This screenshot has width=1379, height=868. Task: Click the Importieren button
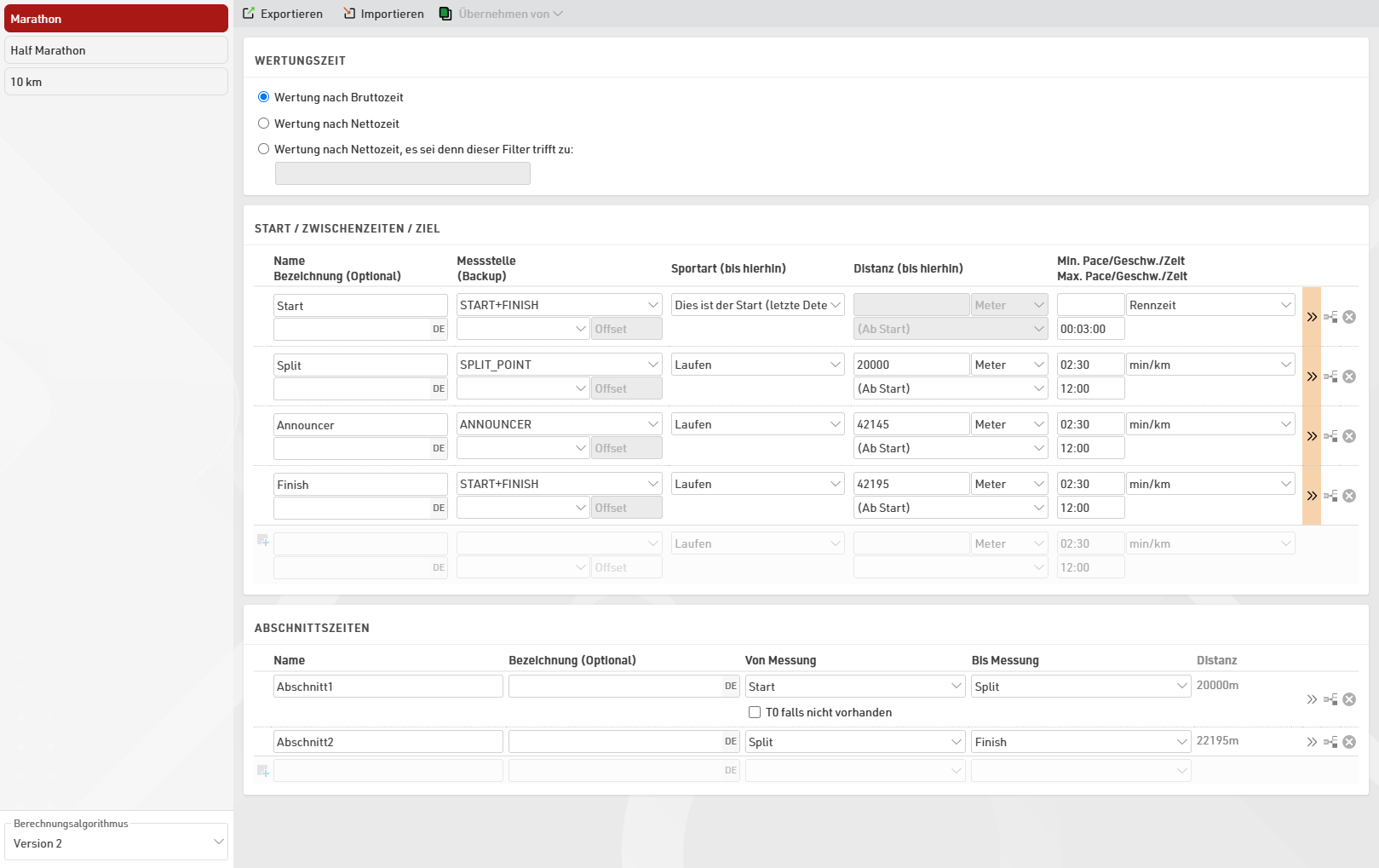[x=383, y=14]
